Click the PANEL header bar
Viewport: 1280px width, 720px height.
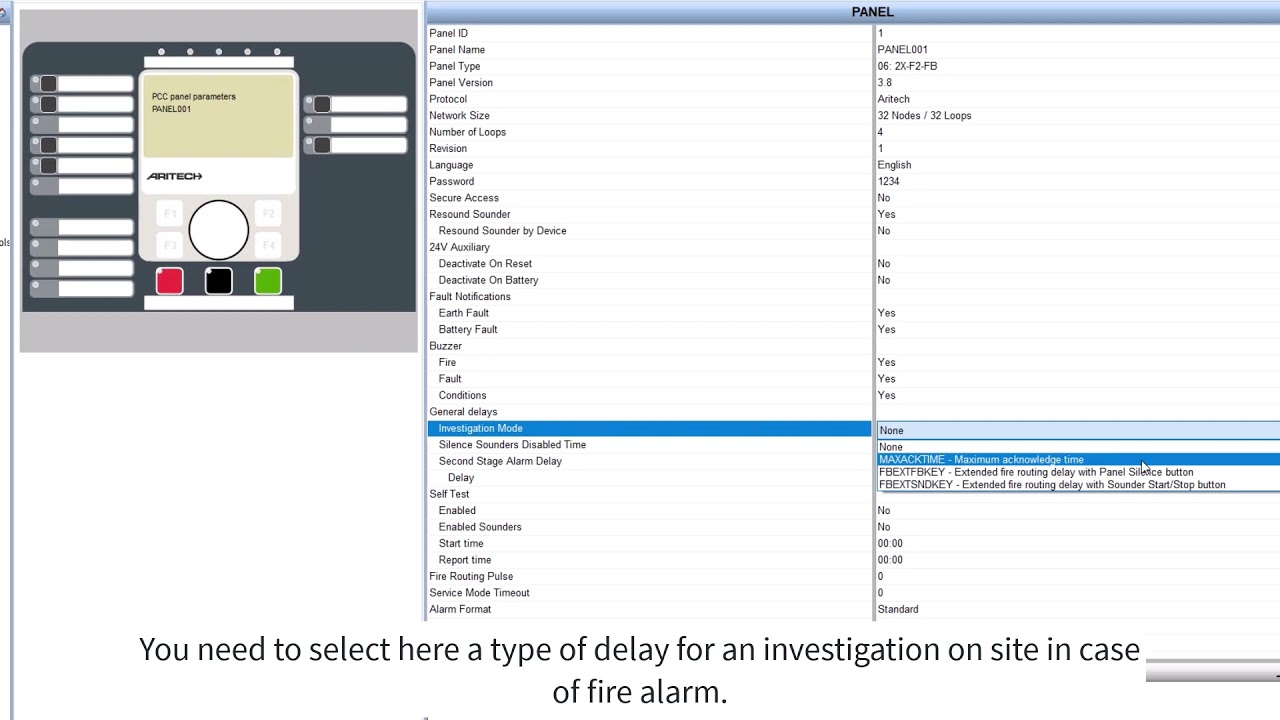pos(853,12)
